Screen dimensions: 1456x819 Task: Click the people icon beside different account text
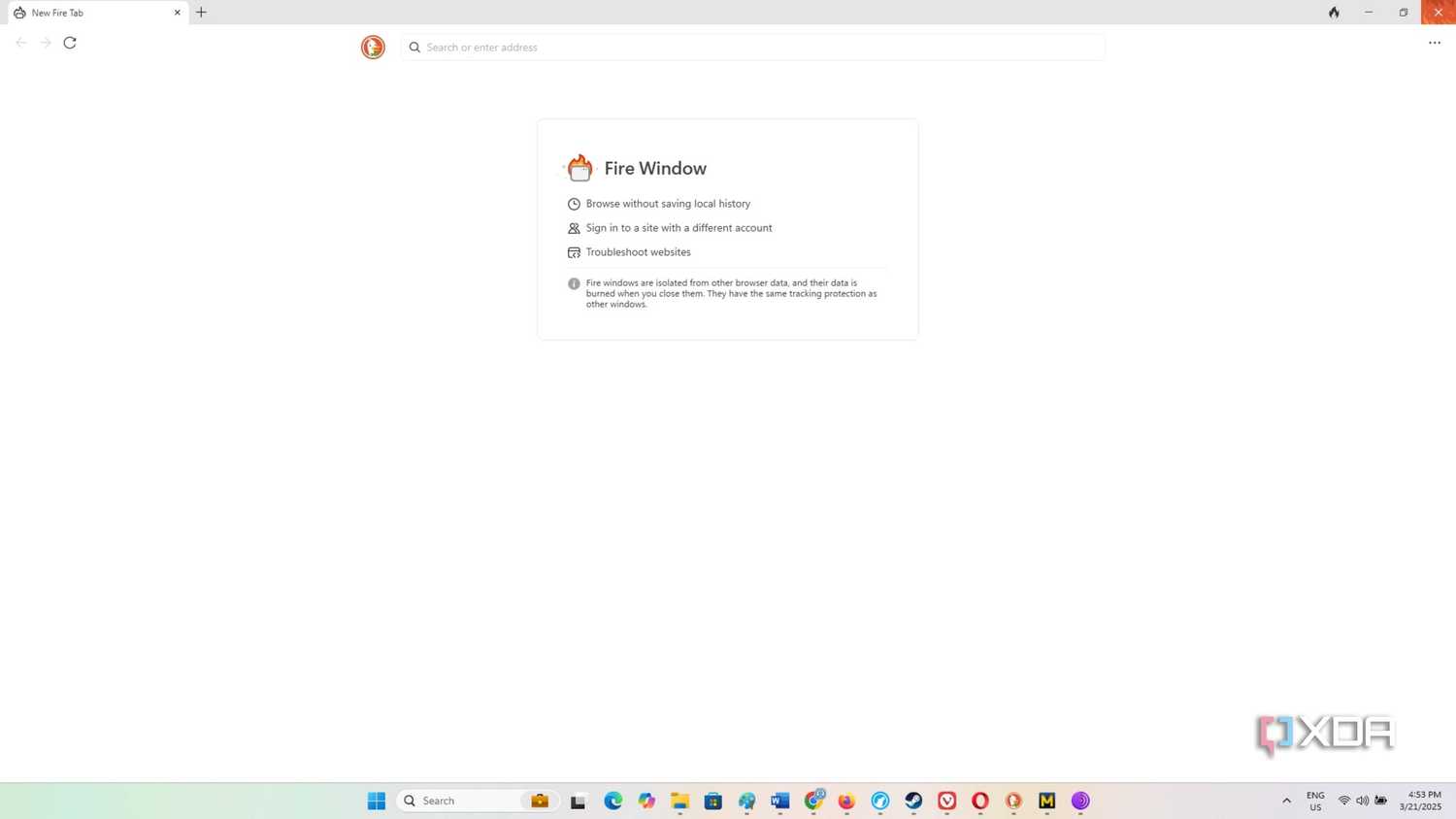(x=574, y=228)
